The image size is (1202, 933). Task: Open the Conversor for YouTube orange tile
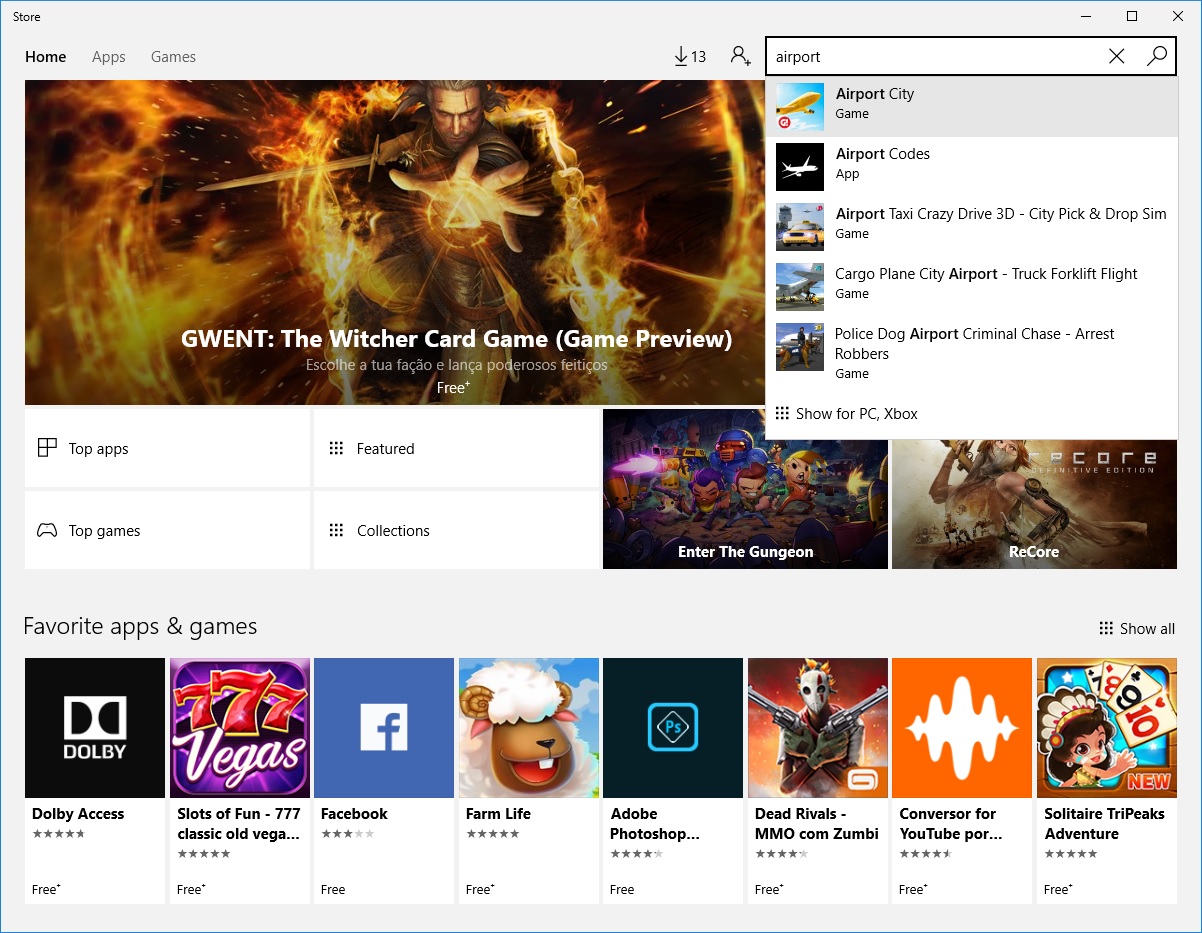[962, 781]
